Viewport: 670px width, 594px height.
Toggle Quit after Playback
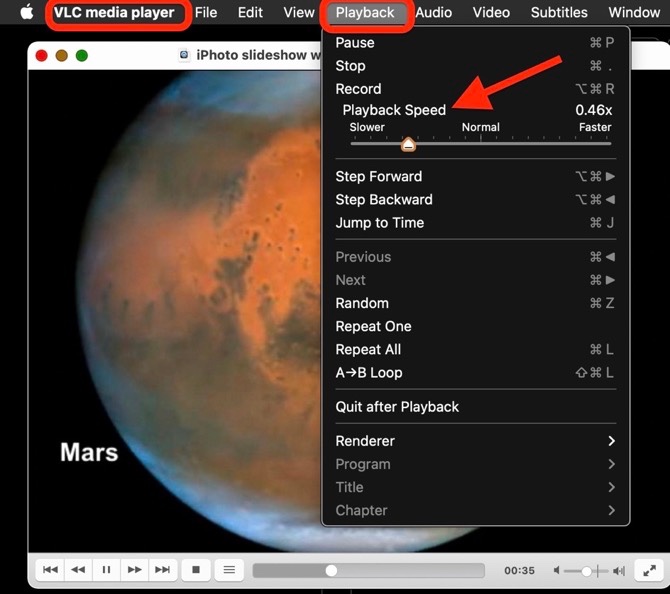[475, 407]
